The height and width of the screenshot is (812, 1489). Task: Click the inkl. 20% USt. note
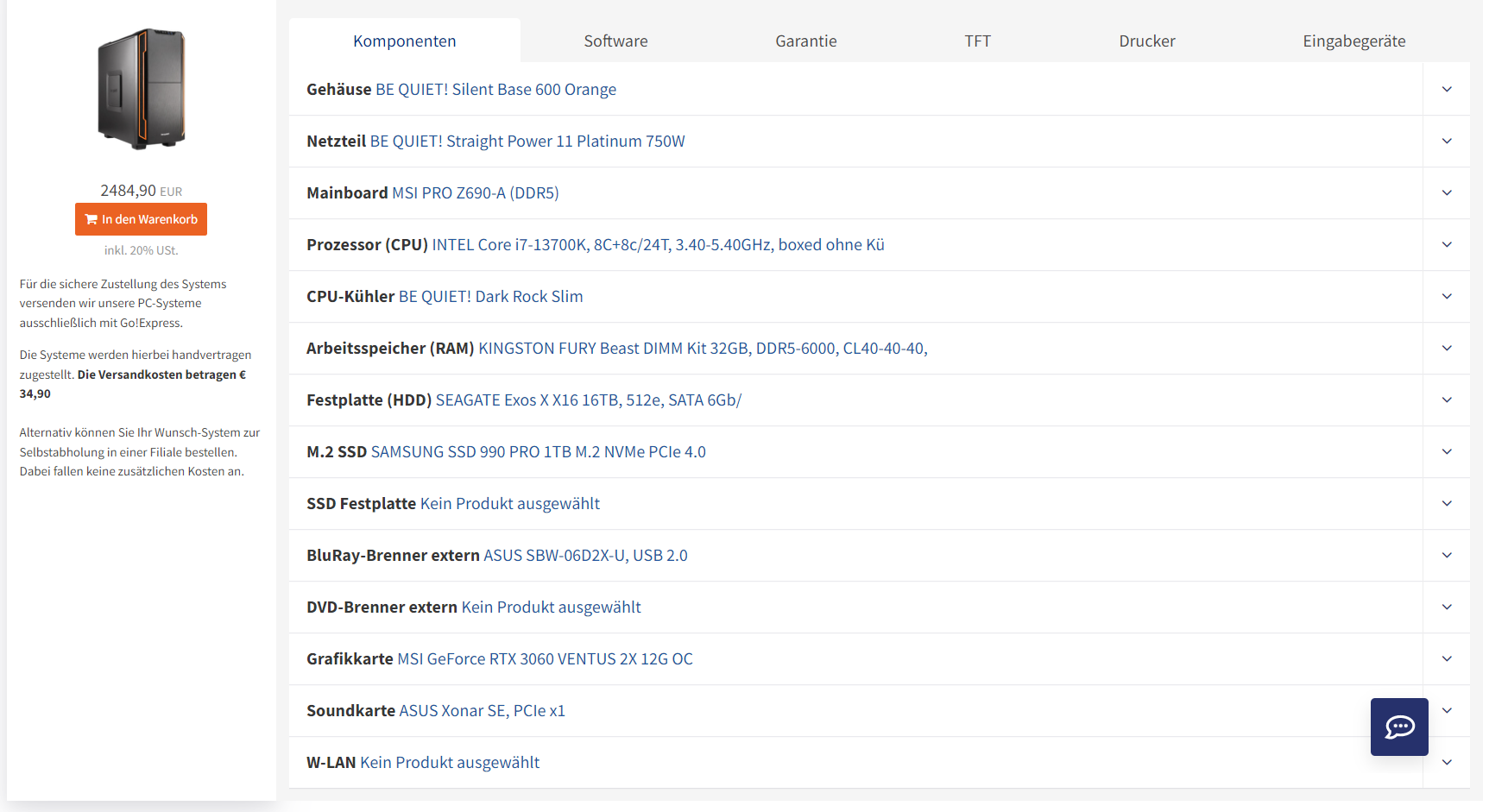(142, 250)
